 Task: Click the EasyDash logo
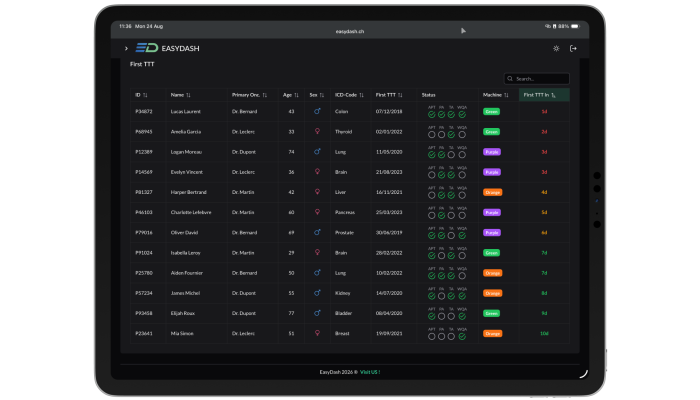click(167, 48)
